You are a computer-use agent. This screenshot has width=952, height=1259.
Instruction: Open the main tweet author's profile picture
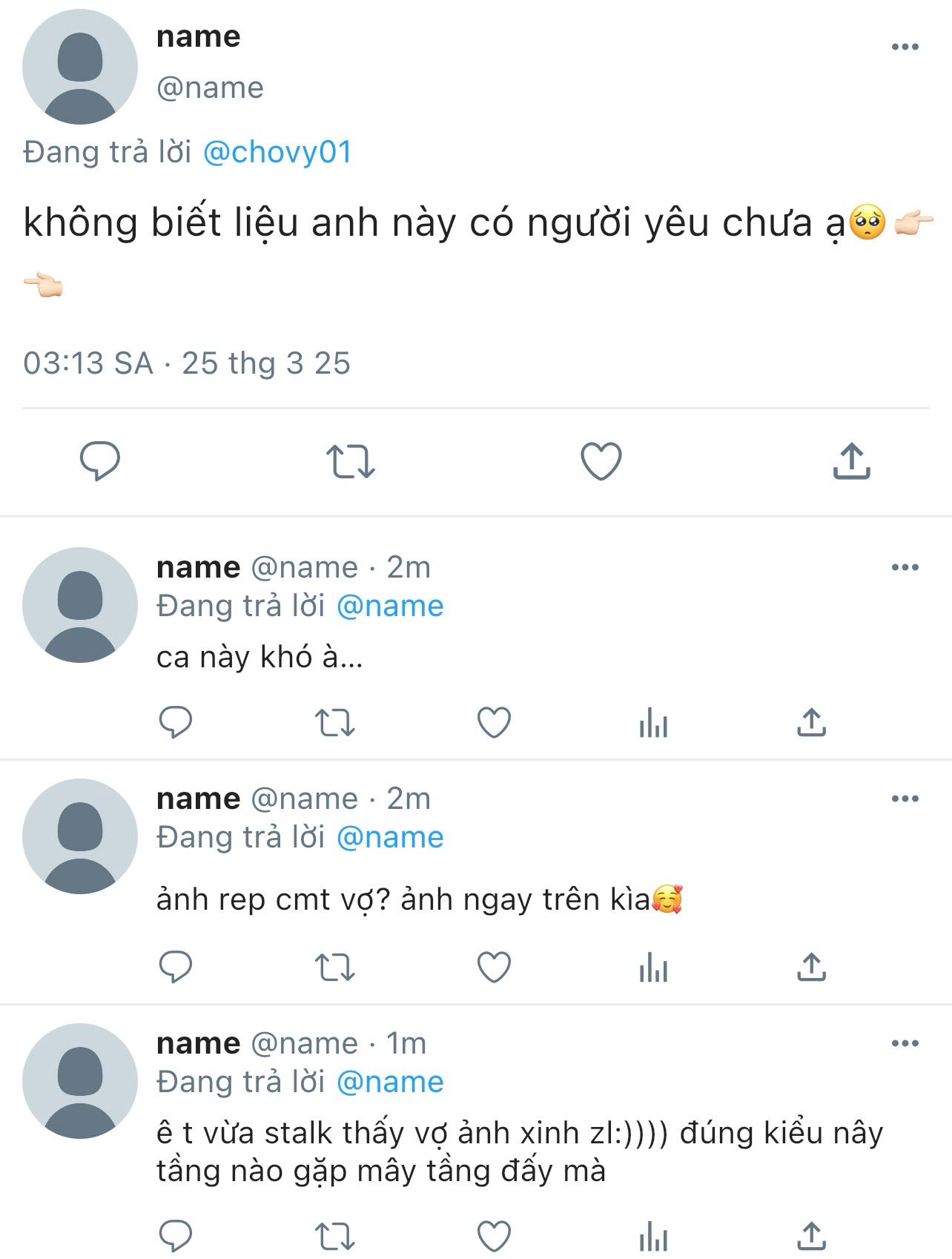point(80,67)
